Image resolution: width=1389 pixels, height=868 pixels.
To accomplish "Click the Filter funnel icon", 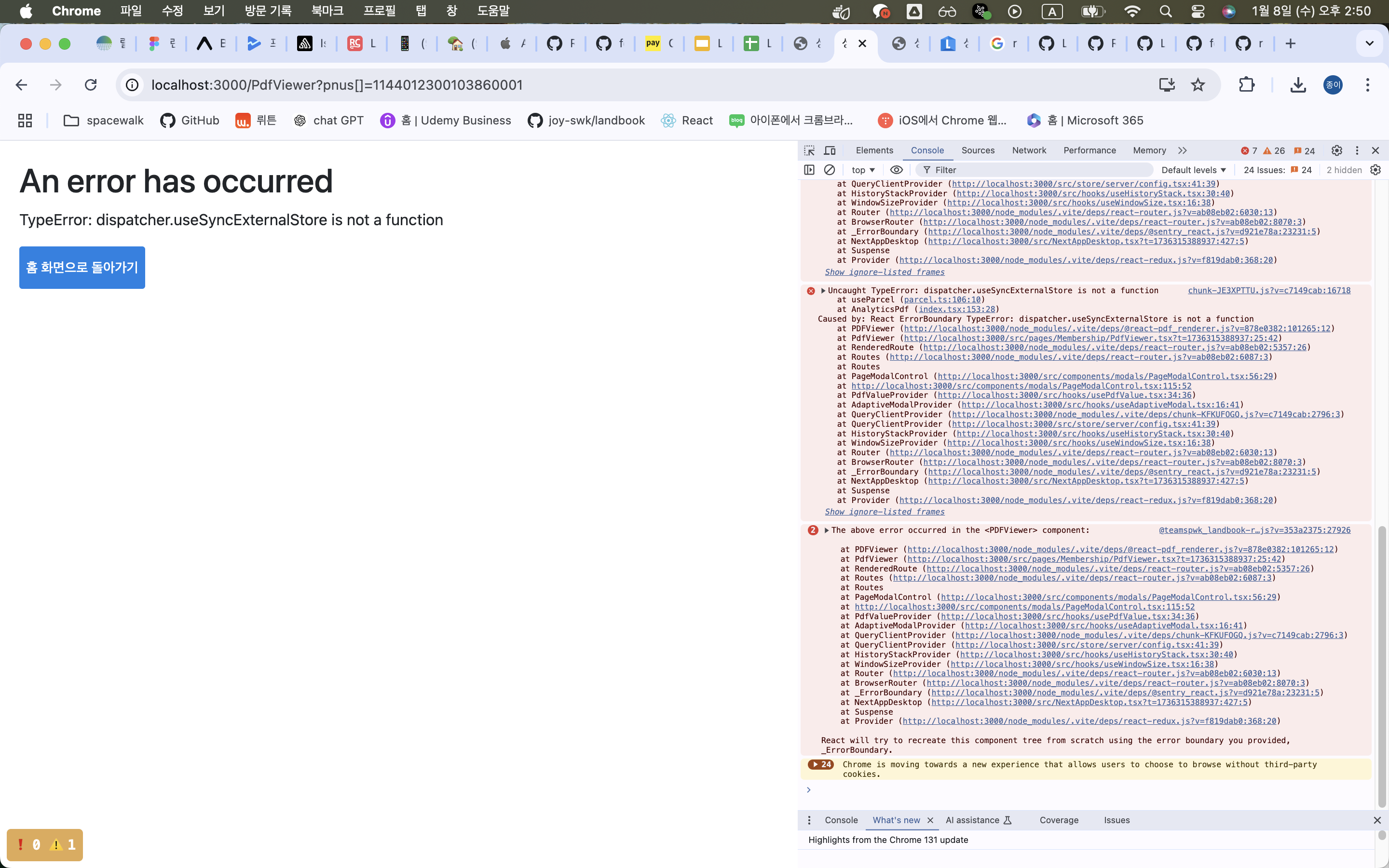I will [927, 170].
